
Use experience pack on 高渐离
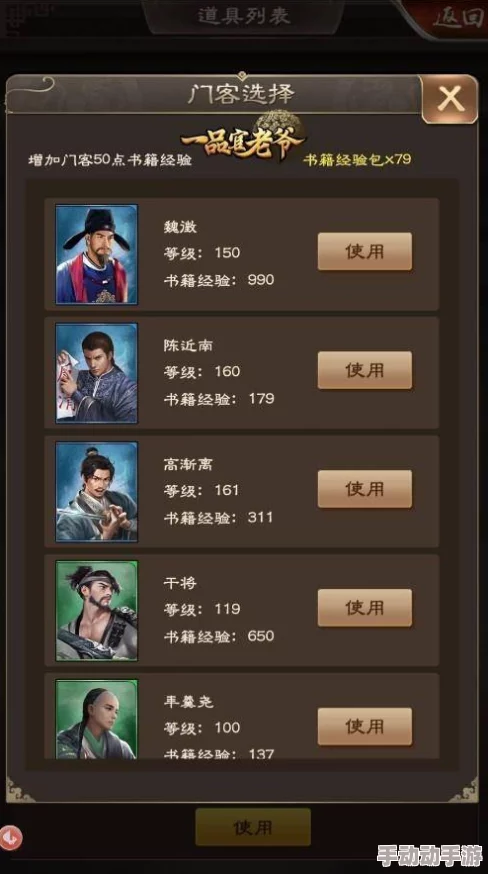(x=365, y=489)
